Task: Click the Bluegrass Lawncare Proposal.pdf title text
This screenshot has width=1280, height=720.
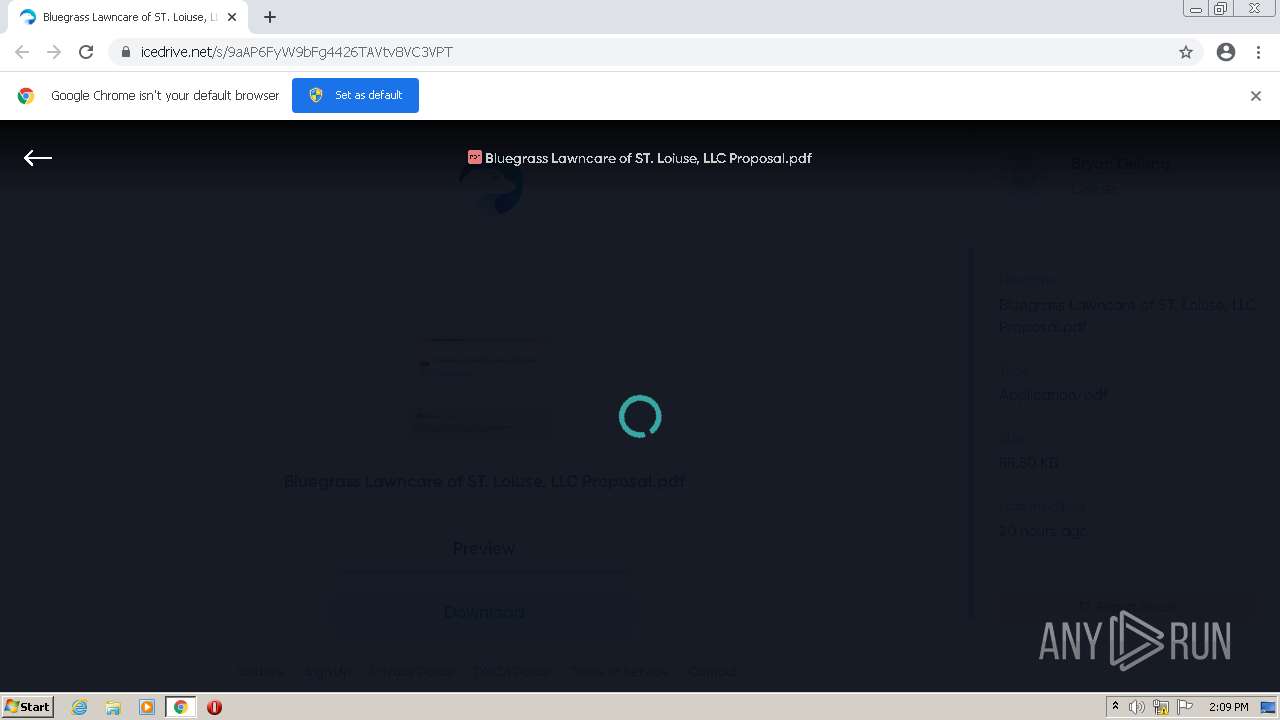Action: coord(648,158)
